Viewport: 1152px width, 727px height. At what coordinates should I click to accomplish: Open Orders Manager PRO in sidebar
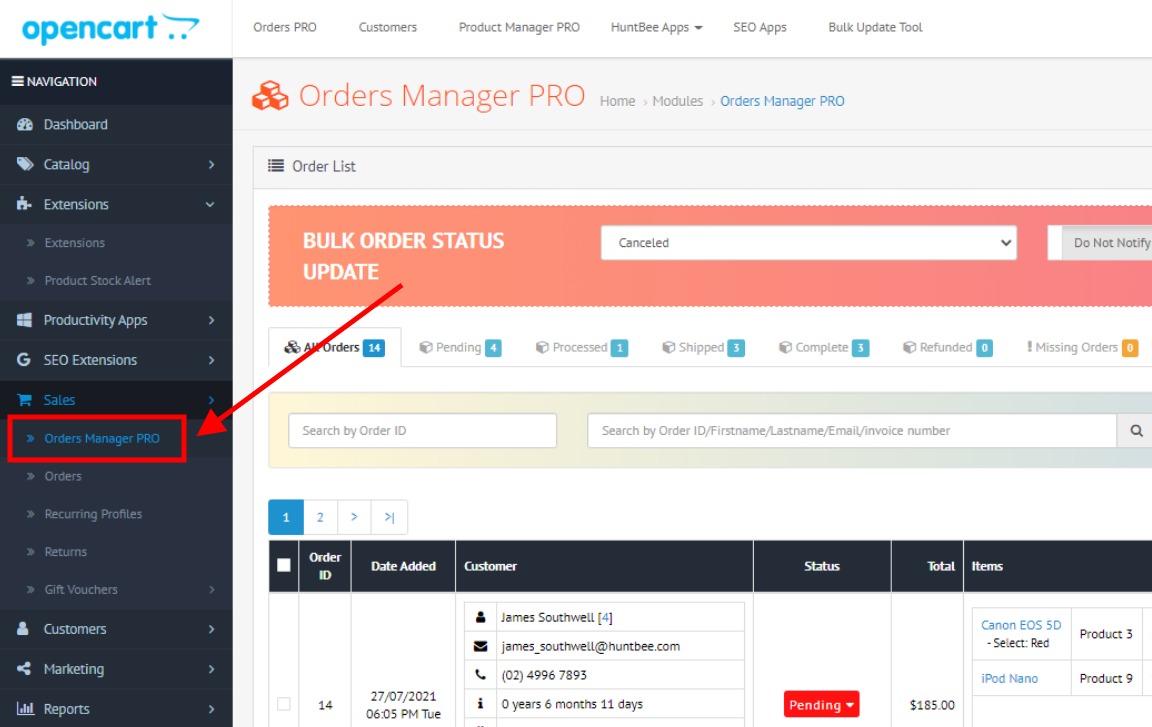point(101,438)
